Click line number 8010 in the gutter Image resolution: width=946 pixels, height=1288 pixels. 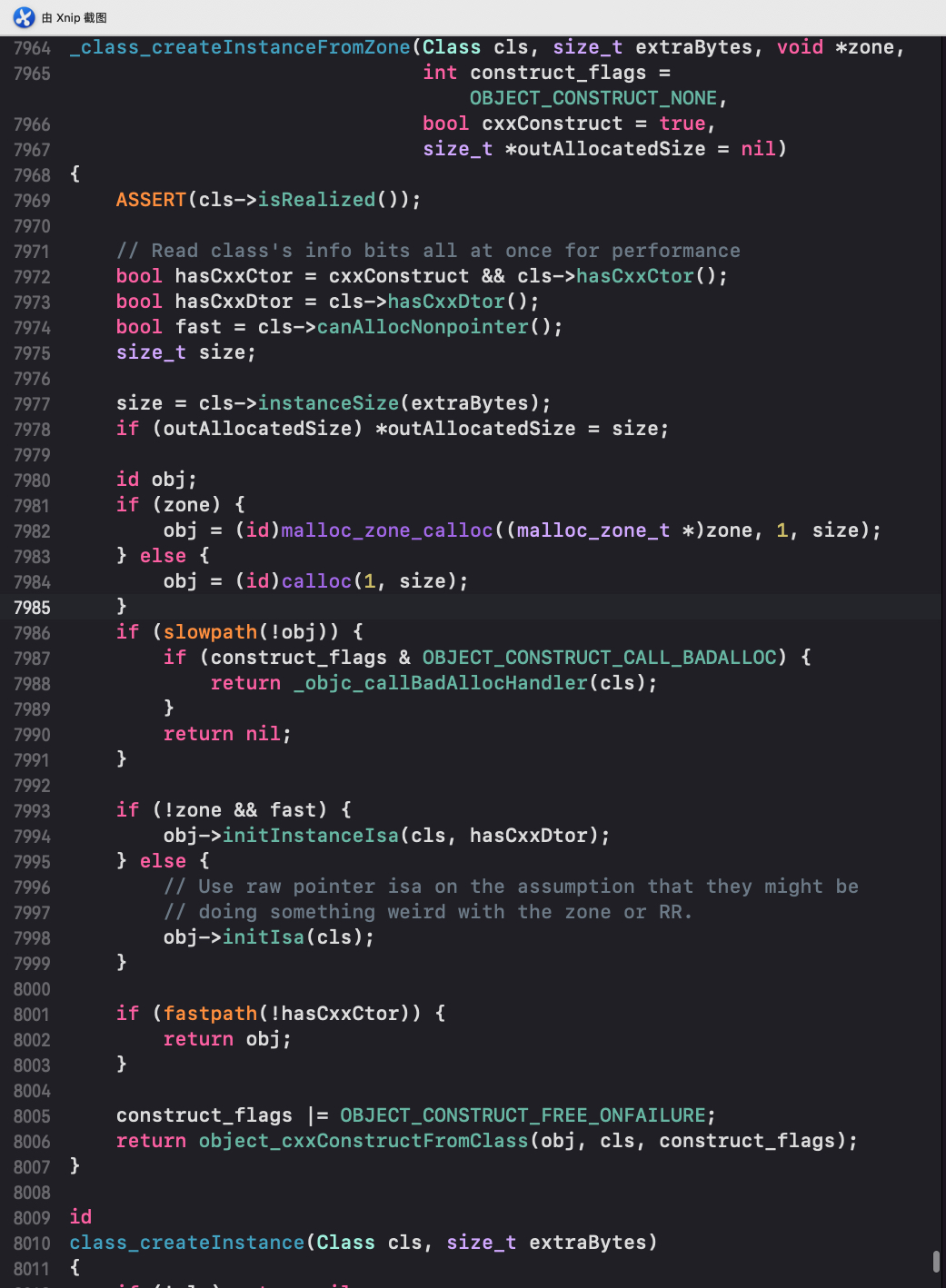click(32, 1243)
